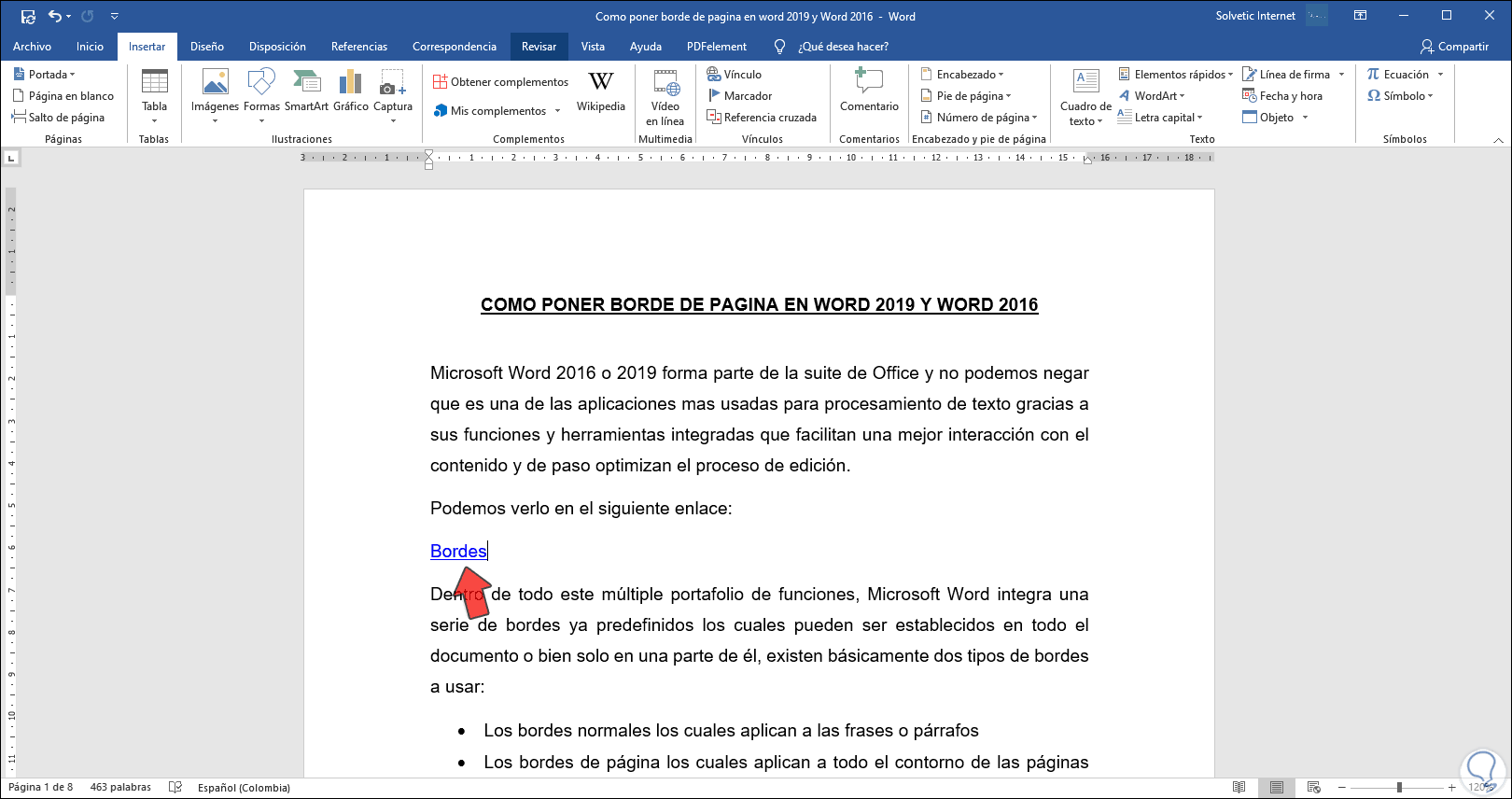Click the zoom out minus button
Image resolution: width=1512 pixels, height=799 pixels.
pyautogui.click(x=1342, y=788)
